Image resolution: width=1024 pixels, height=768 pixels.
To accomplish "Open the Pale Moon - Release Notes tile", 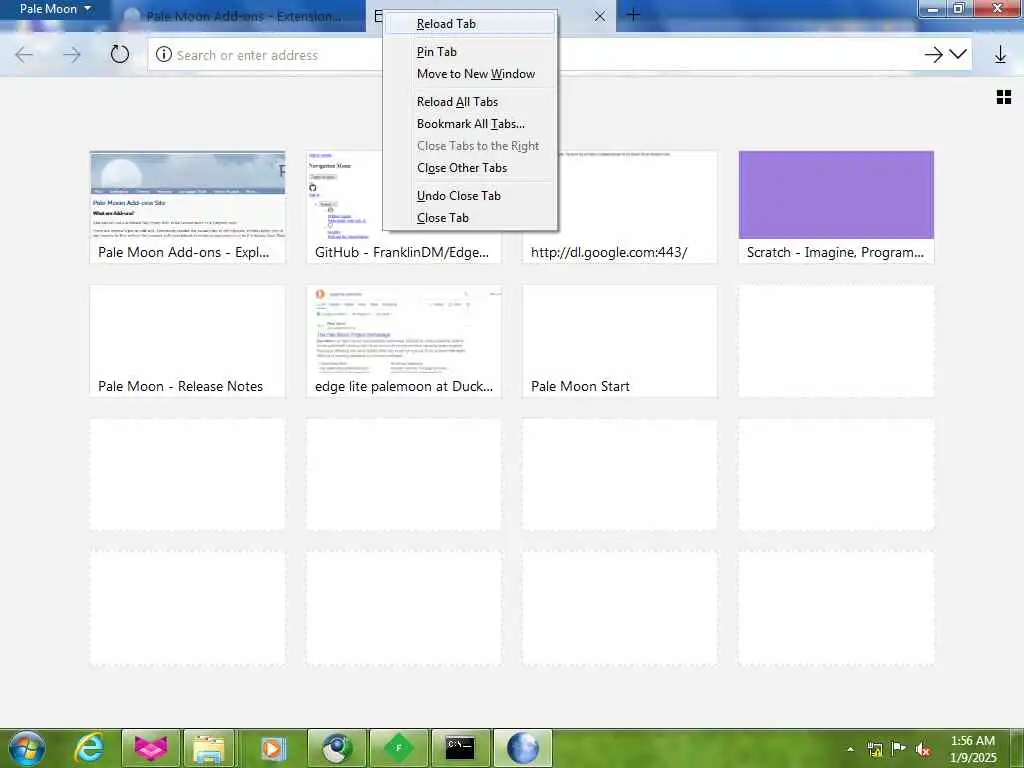I will click(x=187, y=342).
